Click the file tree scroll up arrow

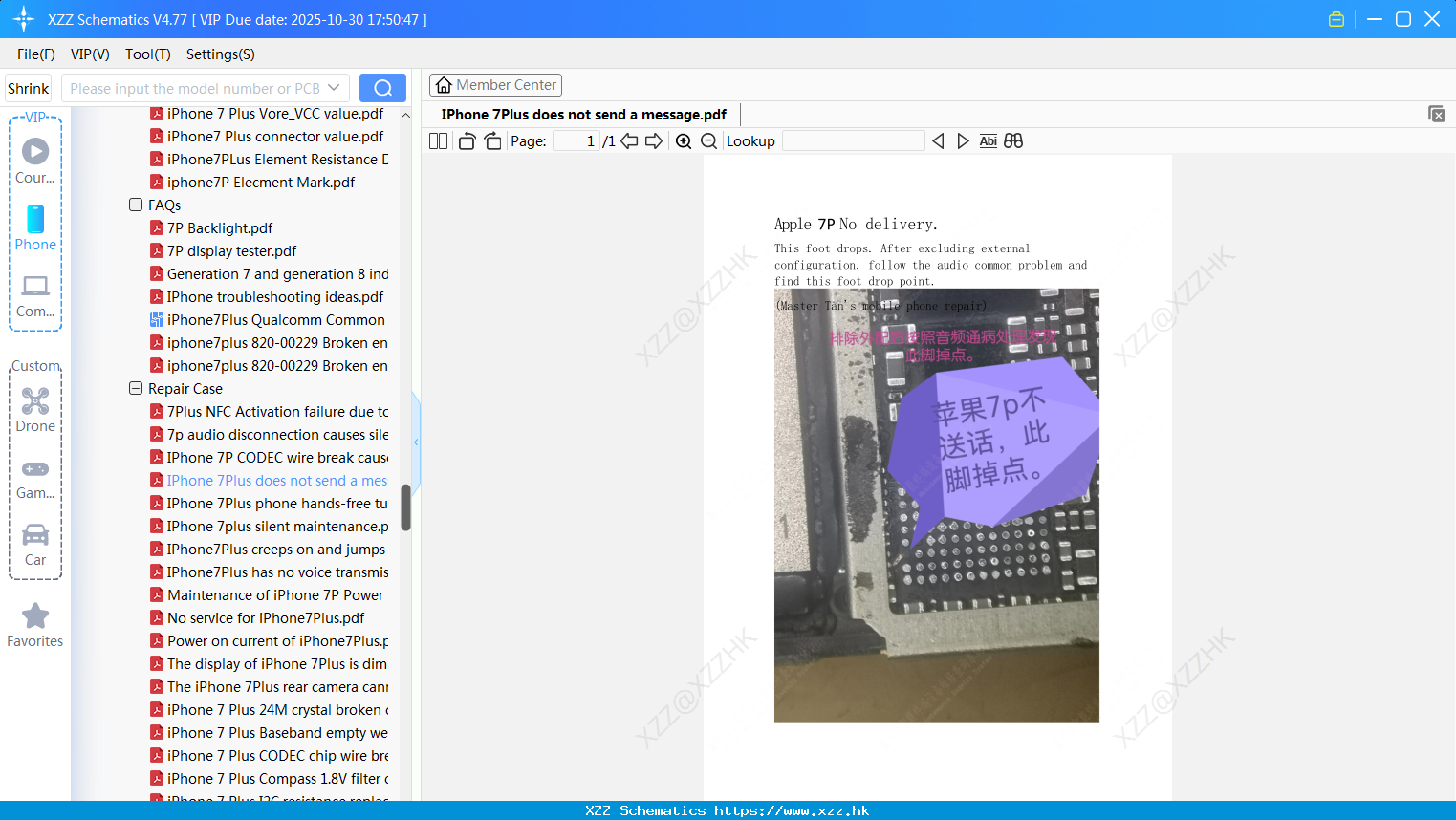pyautogui.click(x=405, y=115)
